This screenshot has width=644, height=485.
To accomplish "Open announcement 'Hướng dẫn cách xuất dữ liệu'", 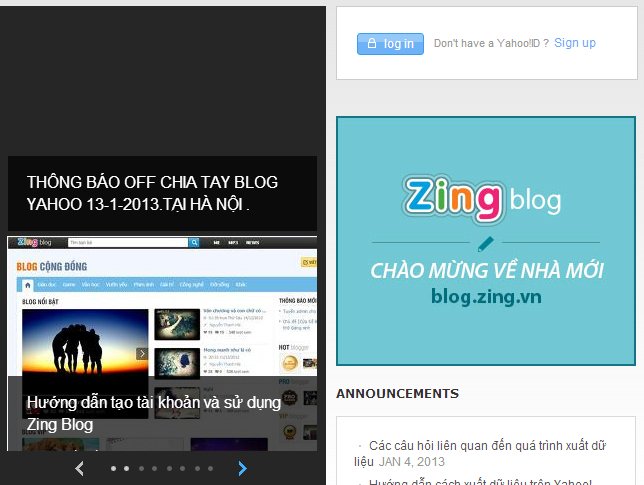I will pos(481,482).
